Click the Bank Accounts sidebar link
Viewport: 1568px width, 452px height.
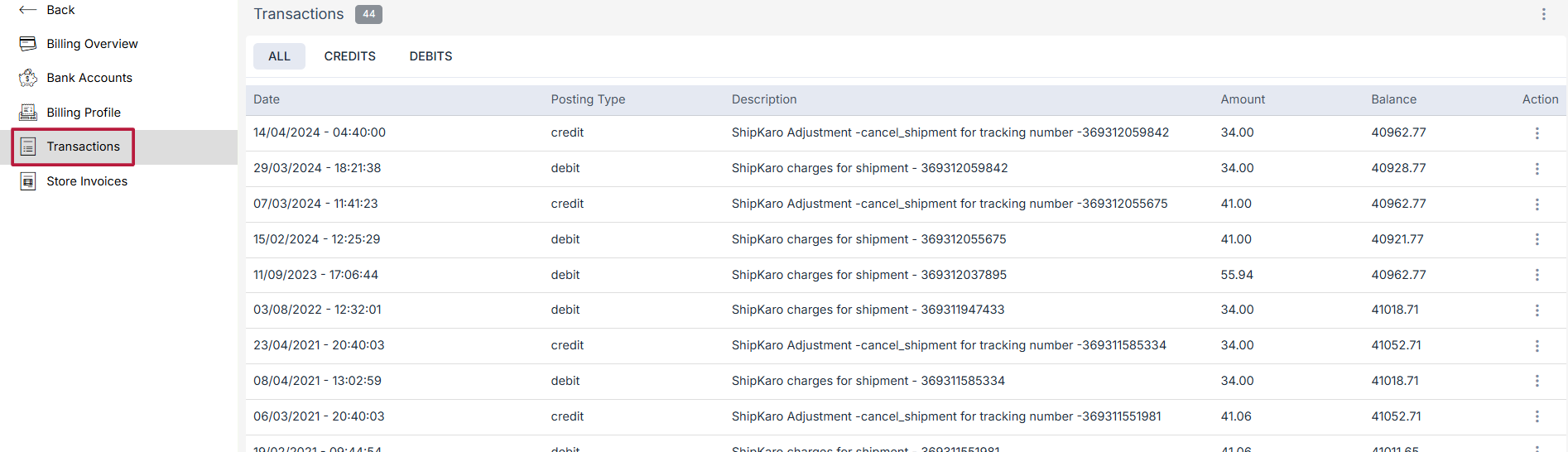pos(89,78)
